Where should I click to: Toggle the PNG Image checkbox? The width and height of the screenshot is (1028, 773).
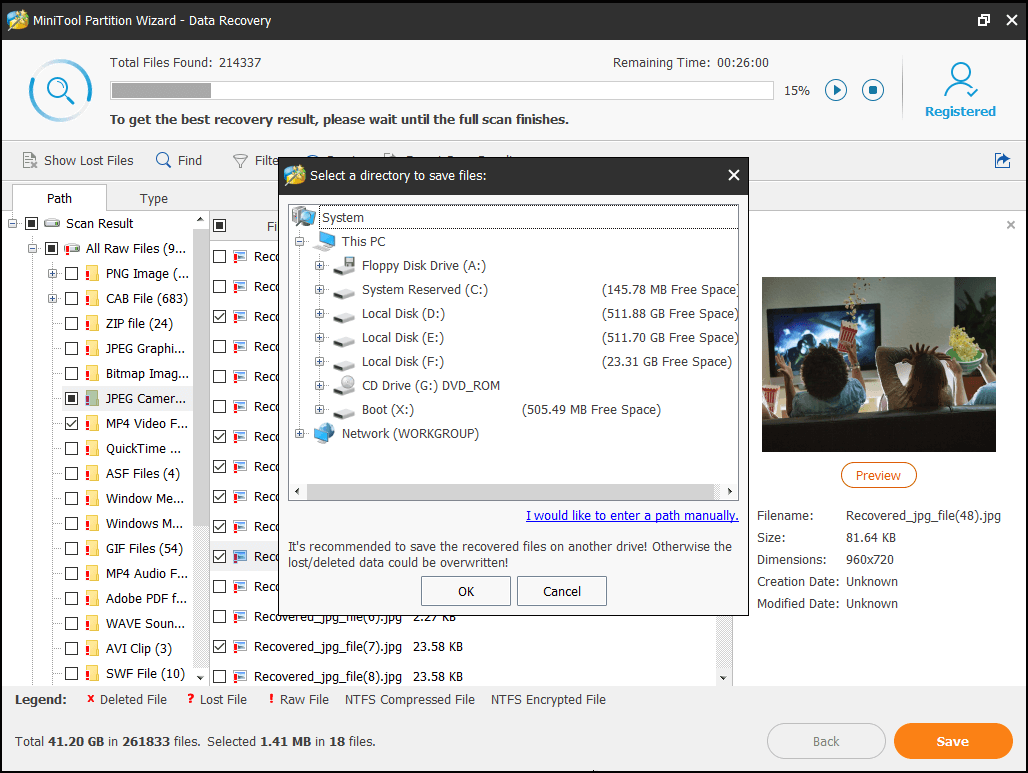tap(71, 273)
